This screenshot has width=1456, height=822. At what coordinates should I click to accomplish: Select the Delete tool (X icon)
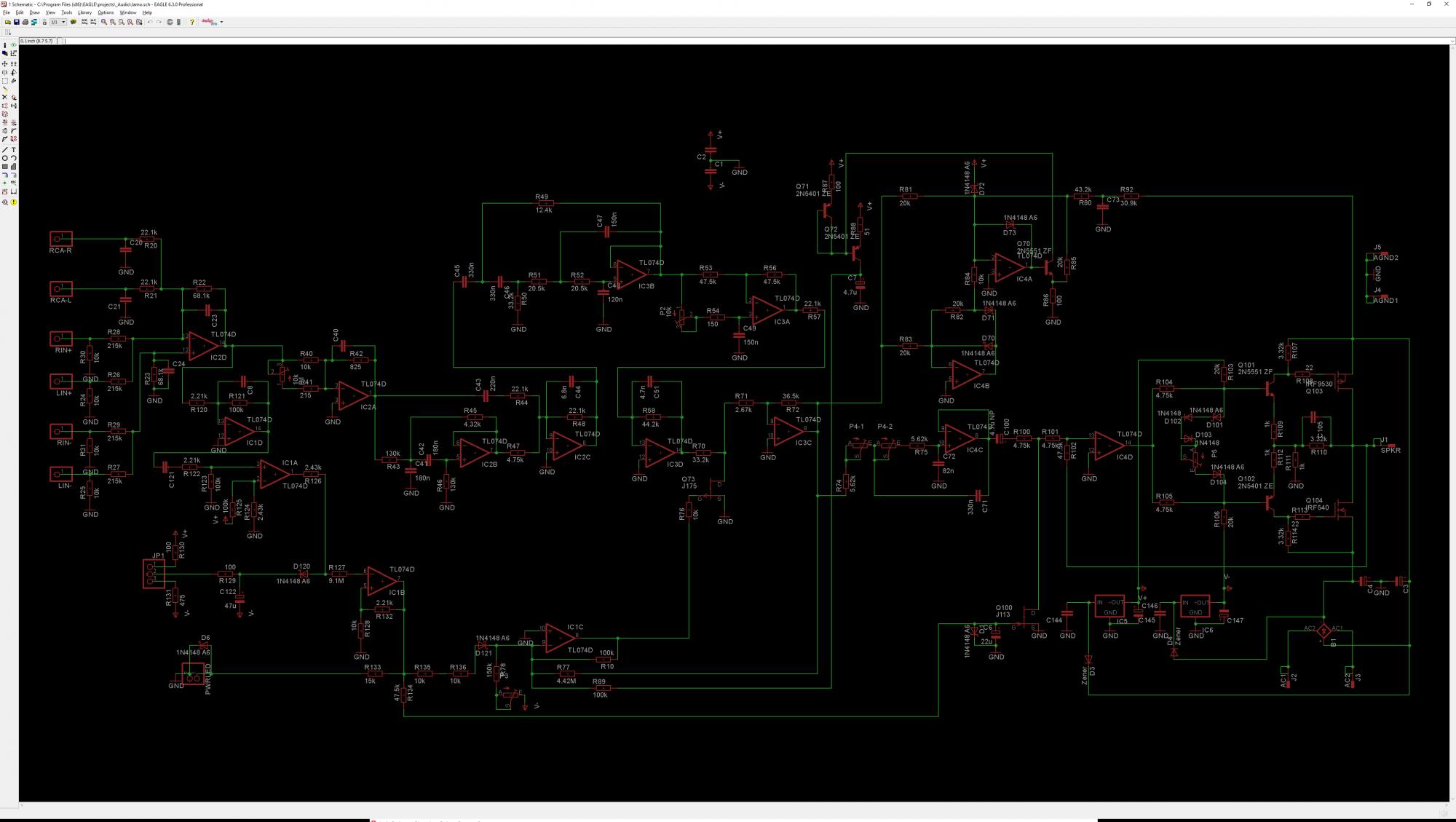coord(4,97)
